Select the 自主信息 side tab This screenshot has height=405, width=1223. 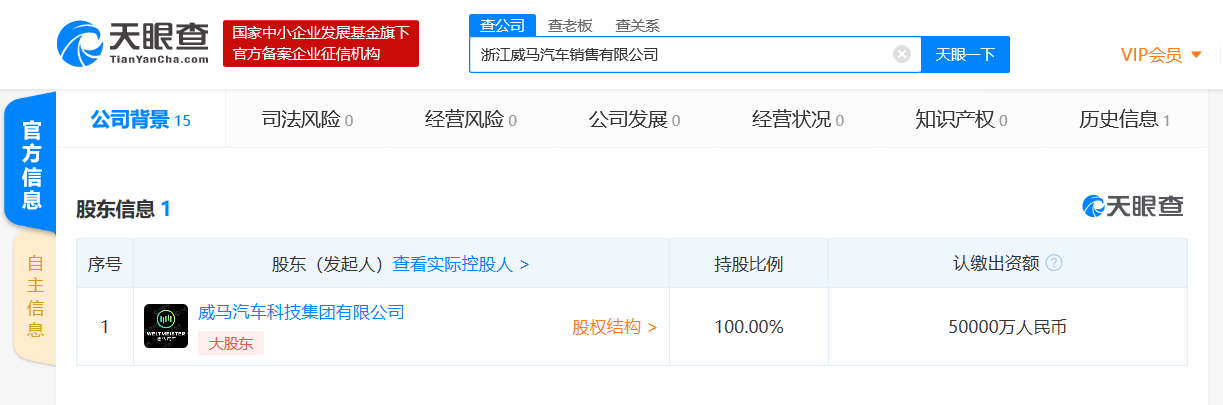[x=34, y=297]
